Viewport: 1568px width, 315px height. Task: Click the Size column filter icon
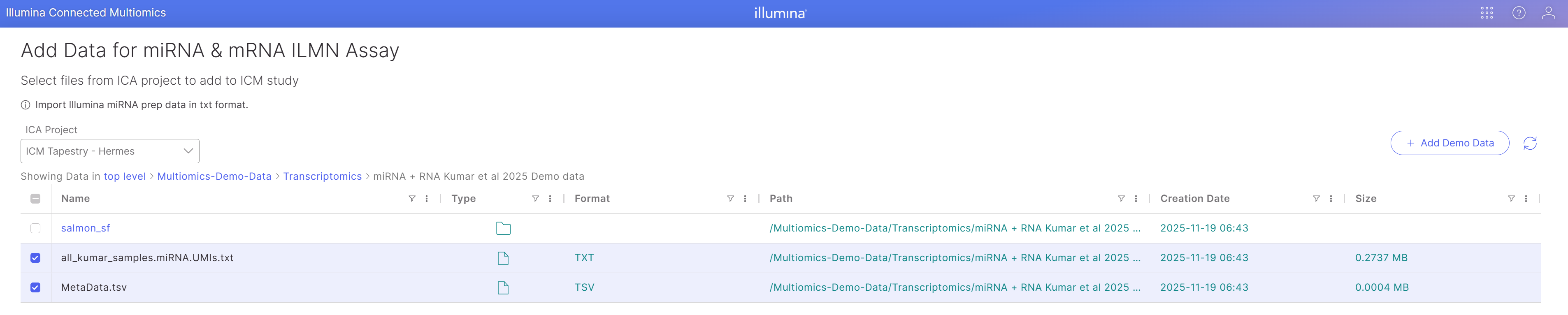pyautogui.click(x=1511, y=199)
